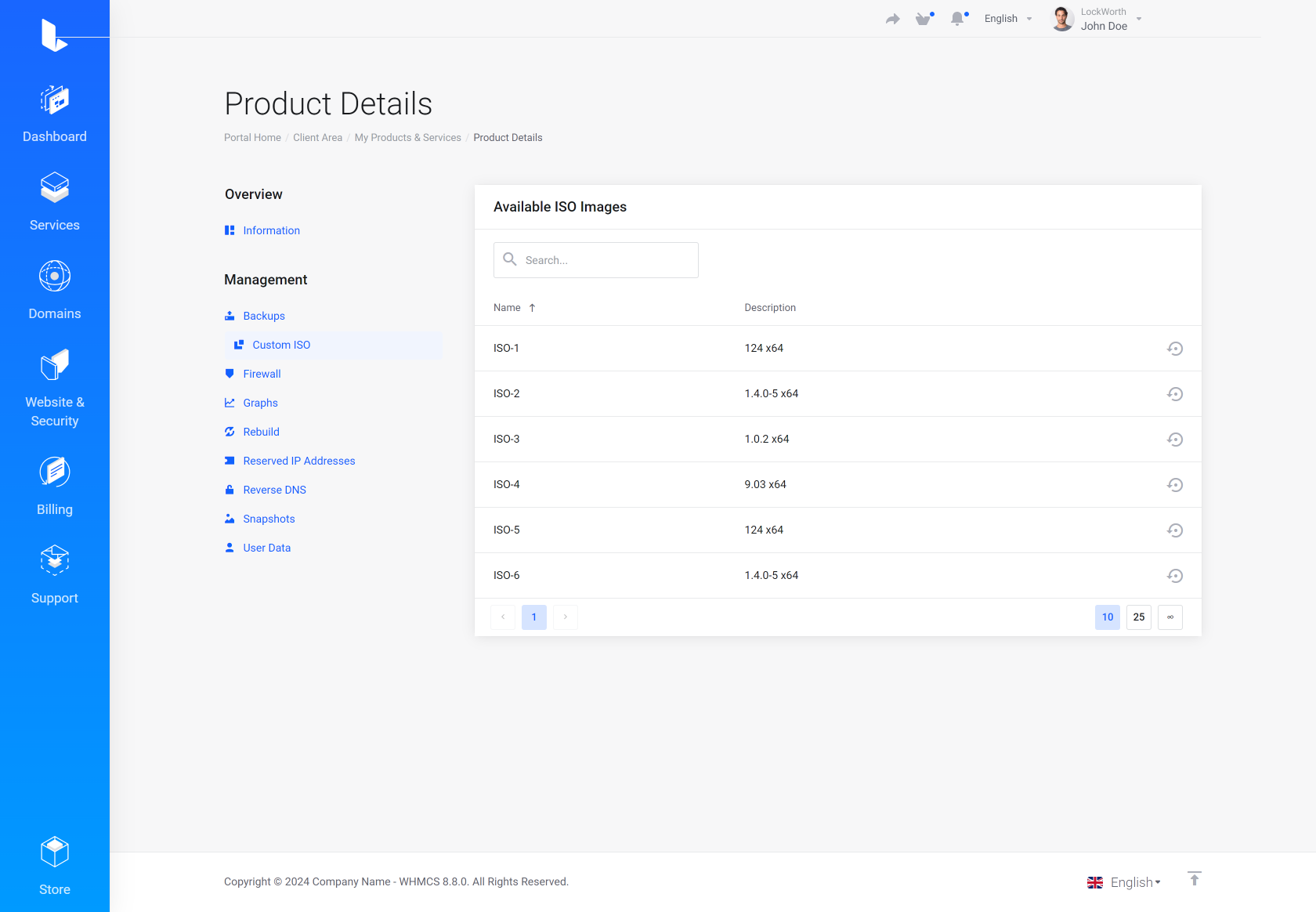This screenshot has height=912, width=1316.
Task: Open the shopping basket icon
Action: (x=924, y=19)
